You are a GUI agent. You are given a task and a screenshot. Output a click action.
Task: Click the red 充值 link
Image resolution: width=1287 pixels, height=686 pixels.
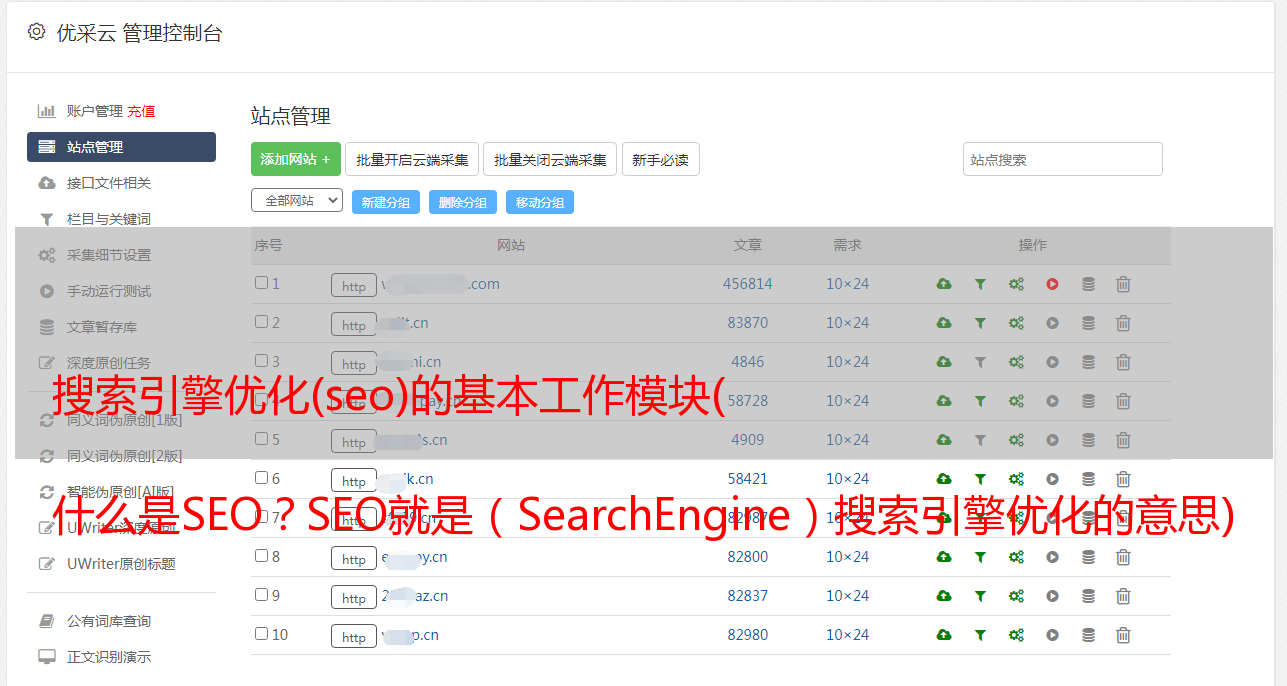[141, 111]
